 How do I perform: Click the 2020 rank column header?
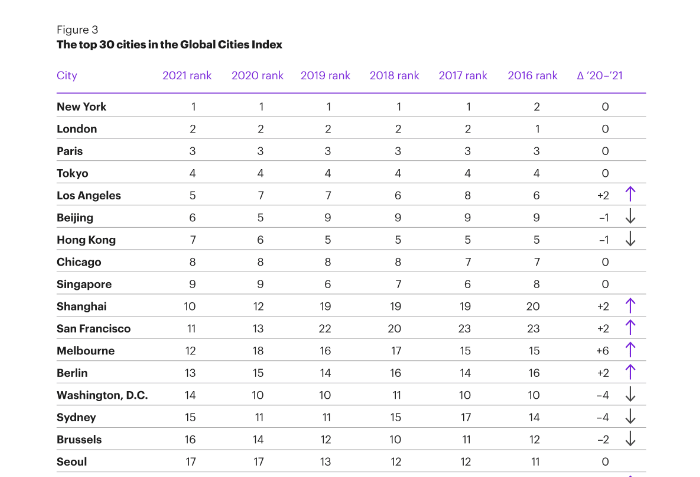click(x=257, y=75)
